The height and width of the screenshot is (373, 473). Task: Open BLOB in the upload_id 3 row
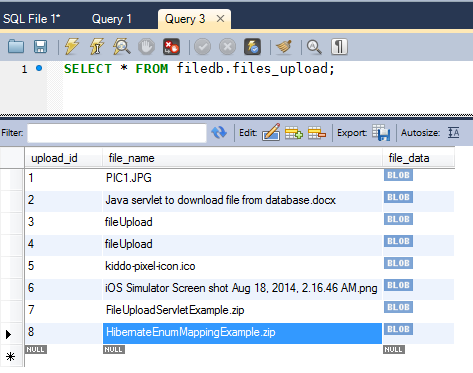point(398,219)
